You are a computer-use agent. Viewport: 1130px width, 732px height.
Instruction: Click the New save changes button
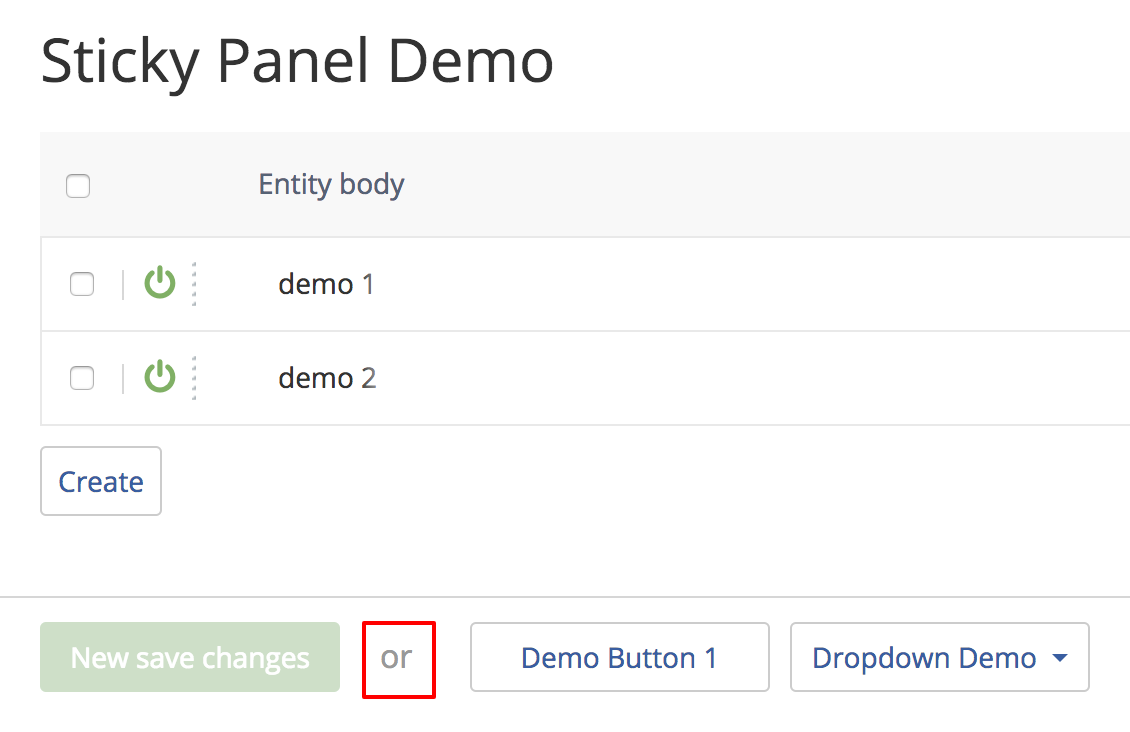(190, 658)
